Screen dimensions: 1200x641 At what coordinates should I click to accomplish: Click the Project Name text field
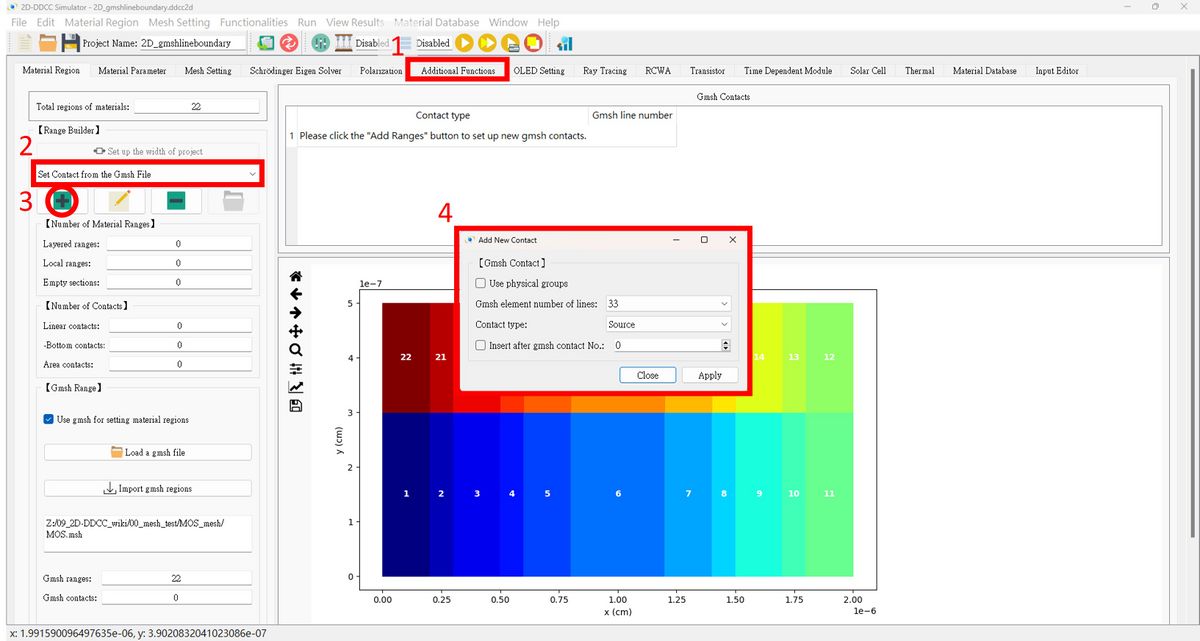192,43
